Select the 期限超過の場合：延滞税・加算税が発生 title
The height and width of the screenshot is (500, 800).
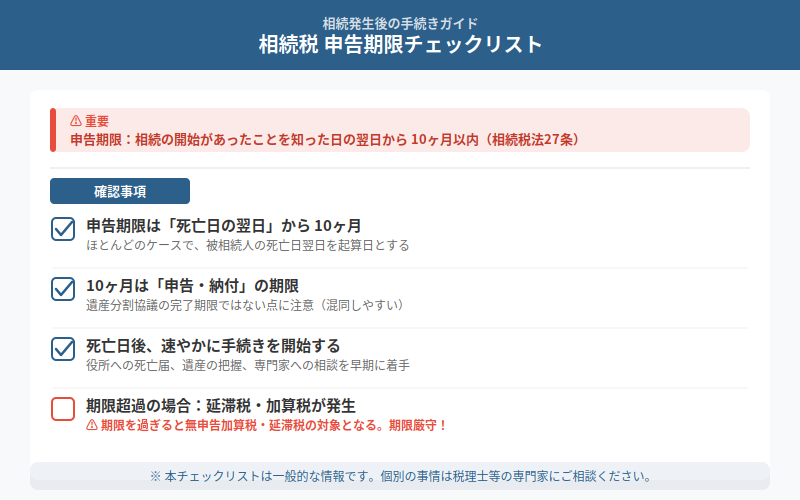point(221,405)
